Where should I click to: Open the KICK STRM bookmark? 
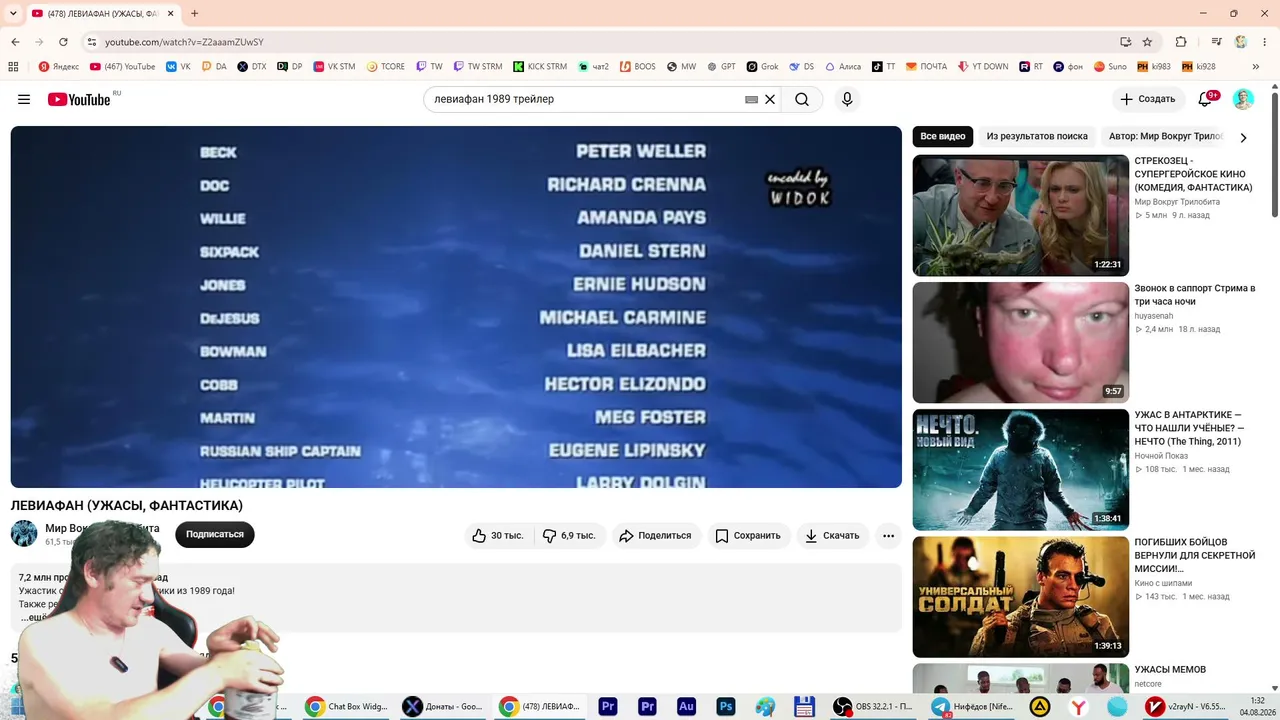540,67
